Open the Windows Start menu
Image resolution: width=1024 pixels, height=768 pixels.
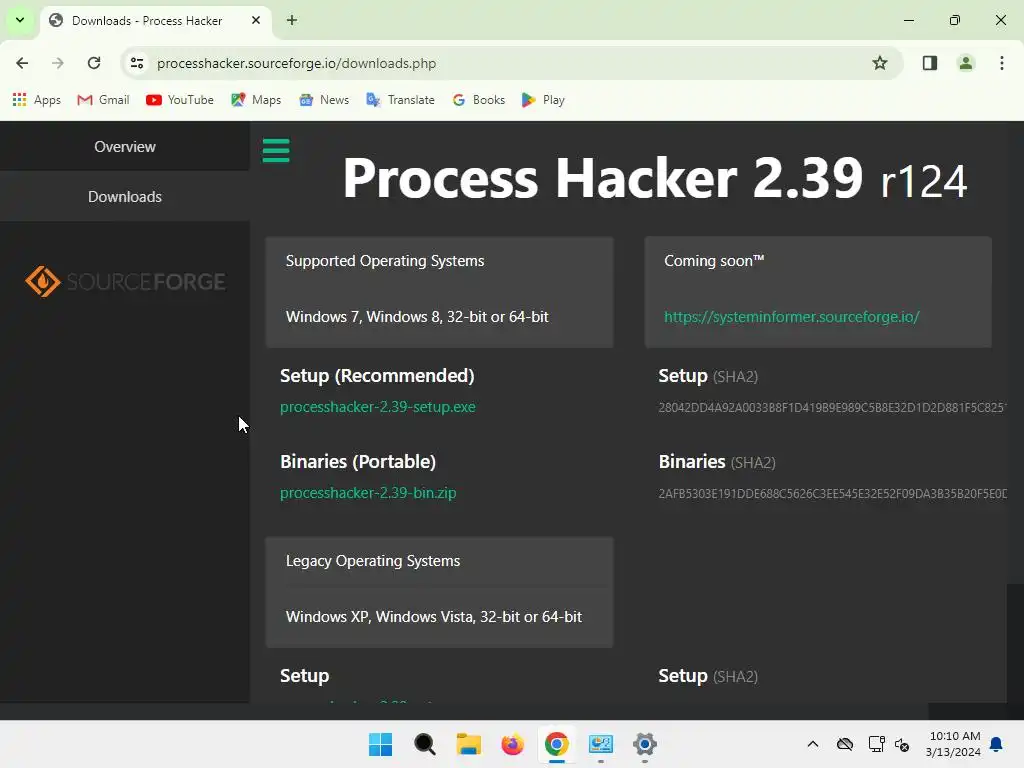coord(380,744)
